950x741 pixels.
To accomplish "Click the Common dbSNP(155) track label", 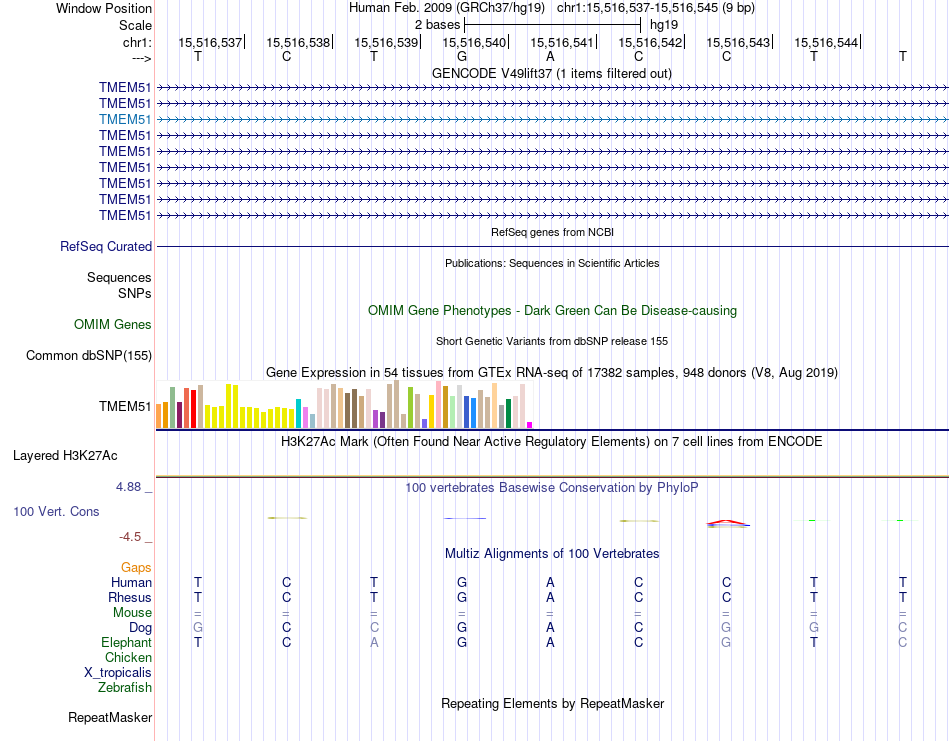I will 89,355.
